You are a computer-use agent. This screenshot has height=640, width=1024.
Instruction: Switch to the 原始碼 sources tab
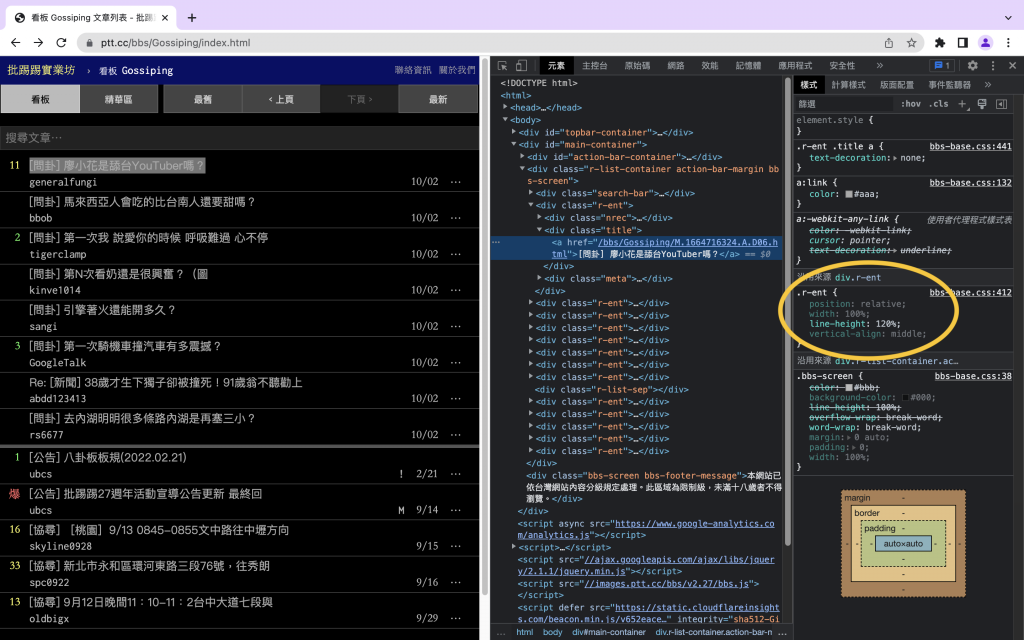[x=637, y=65]
